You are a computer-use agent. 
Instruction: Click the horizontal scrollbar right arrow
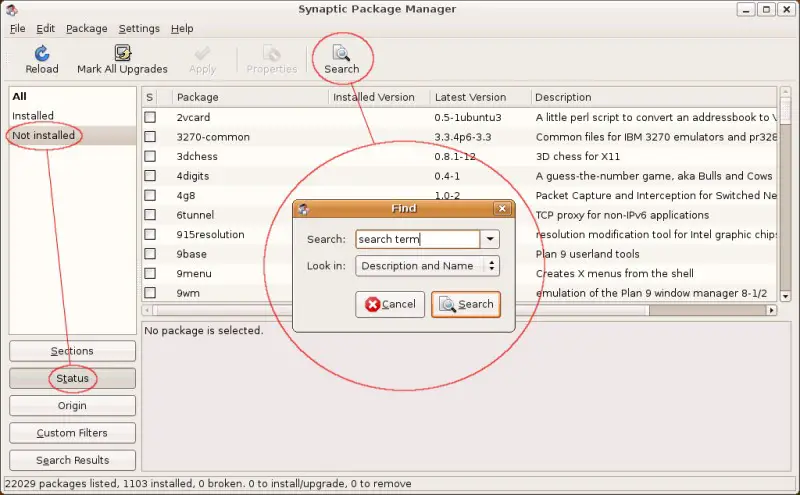click(x=771, y=310)
